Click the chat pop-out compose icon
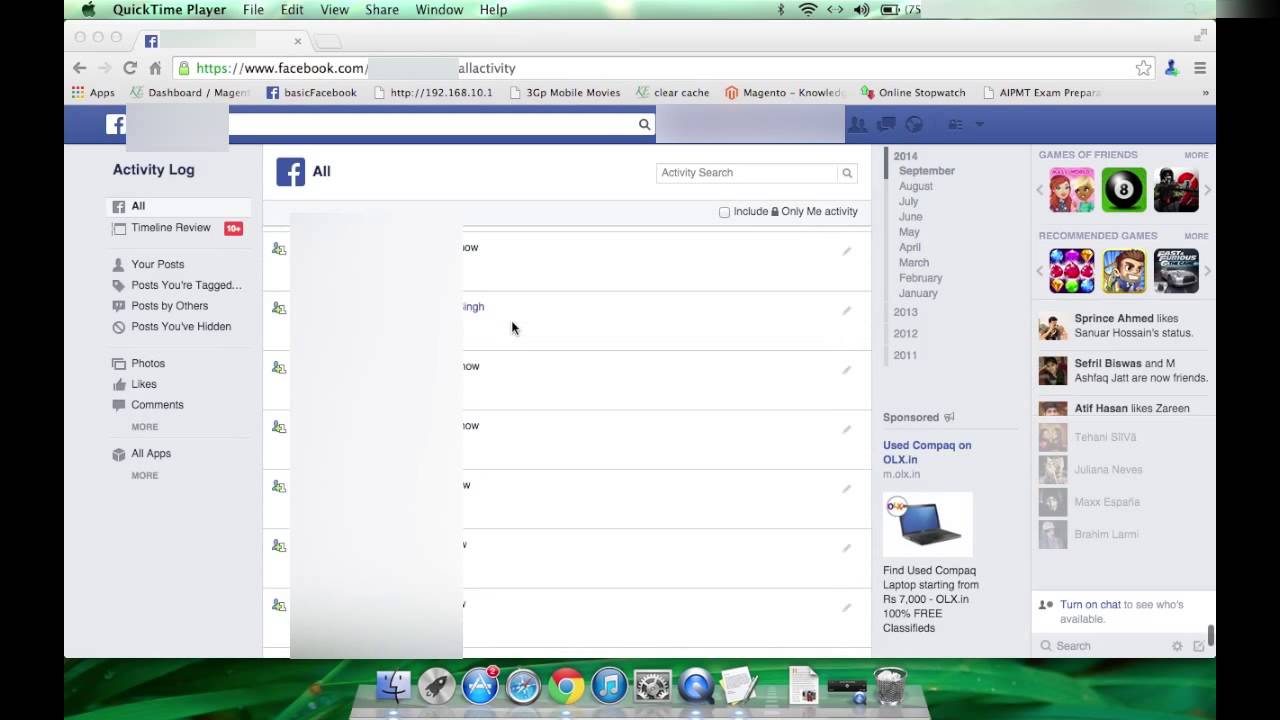Viewport: 1280px width, 720px height. tap(1199, 646)
